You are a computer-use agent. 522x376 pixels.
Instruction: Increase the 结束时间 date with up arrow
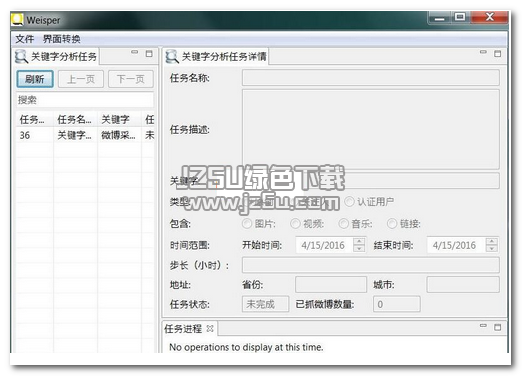(x=492, y=241)
